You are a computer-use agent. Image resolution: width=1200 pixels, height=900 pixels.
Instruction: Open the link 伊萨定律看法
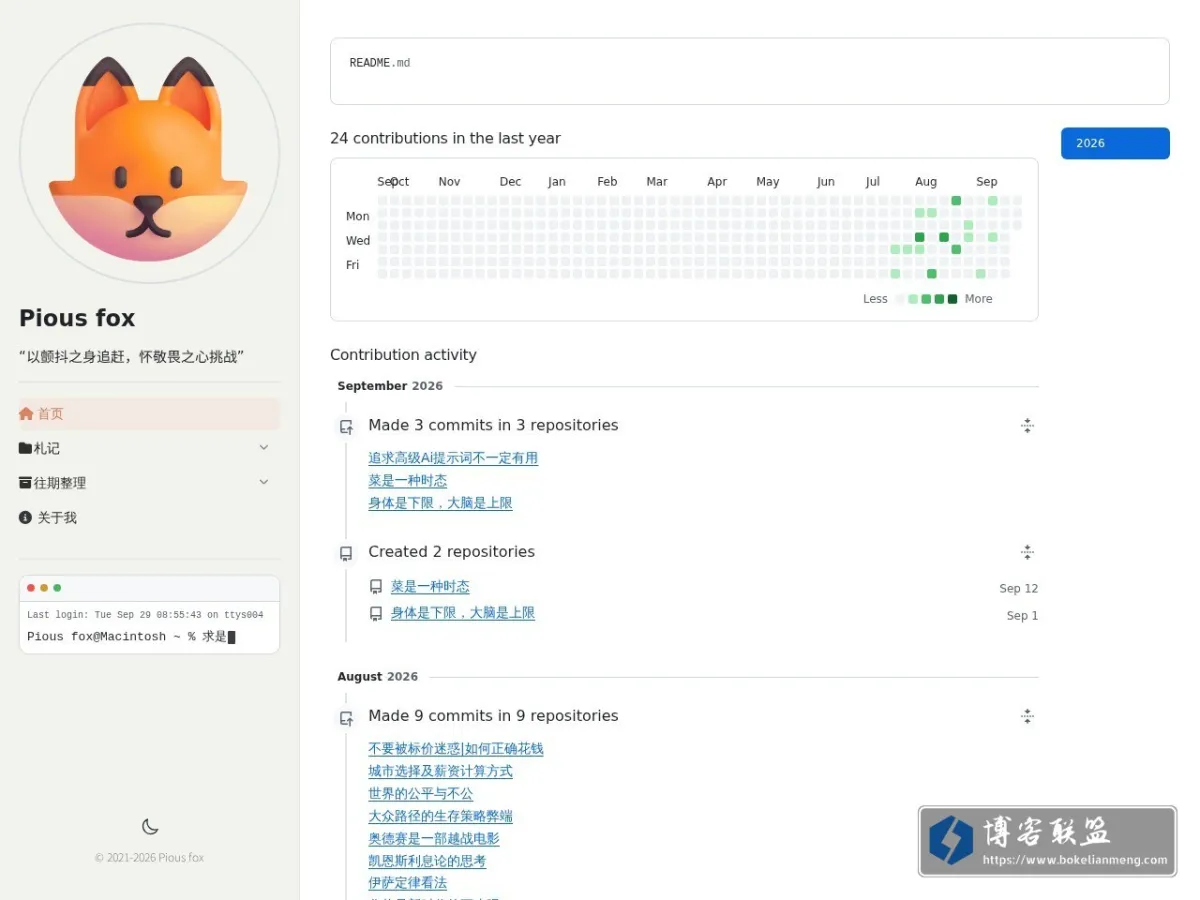point(408,883)
